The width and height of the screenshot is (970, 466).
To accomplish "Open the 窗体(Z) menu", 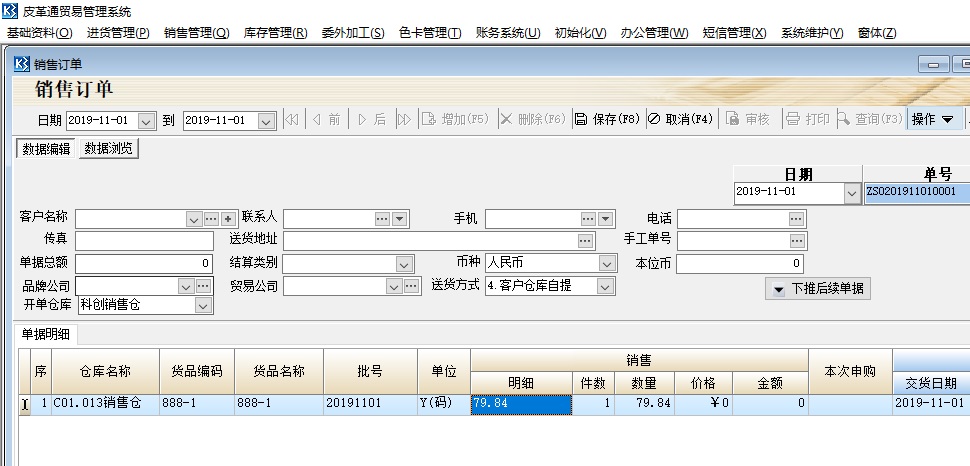I will tap(877, 33).
